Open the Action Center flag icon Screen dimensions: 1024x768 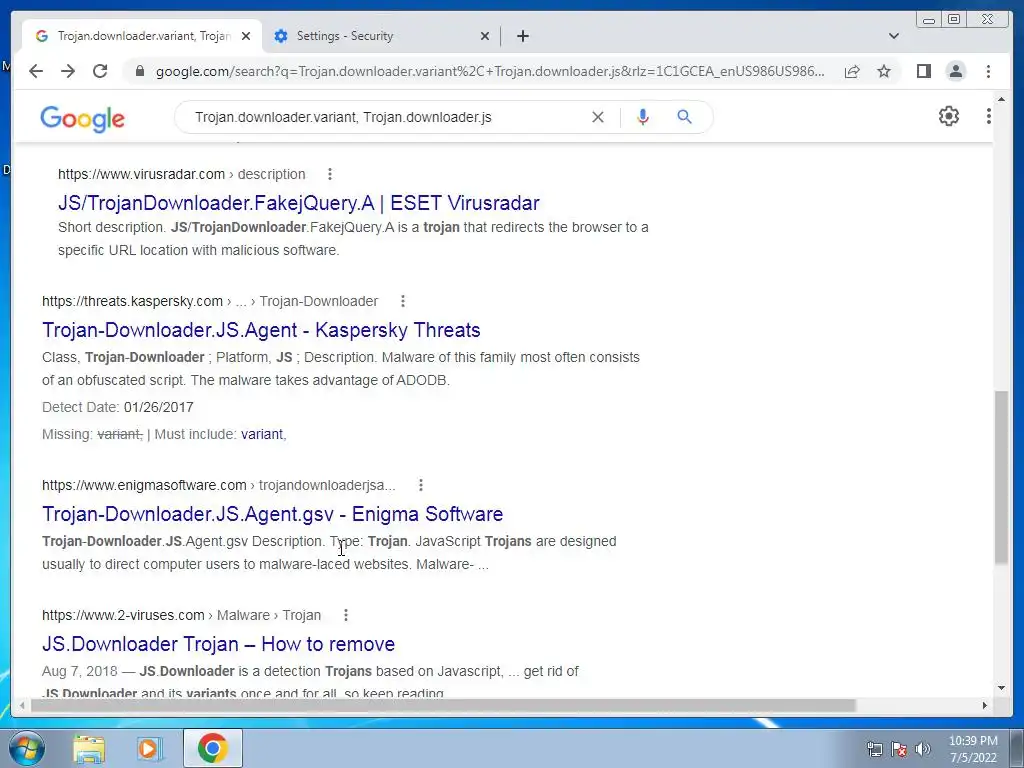point(899,749)
